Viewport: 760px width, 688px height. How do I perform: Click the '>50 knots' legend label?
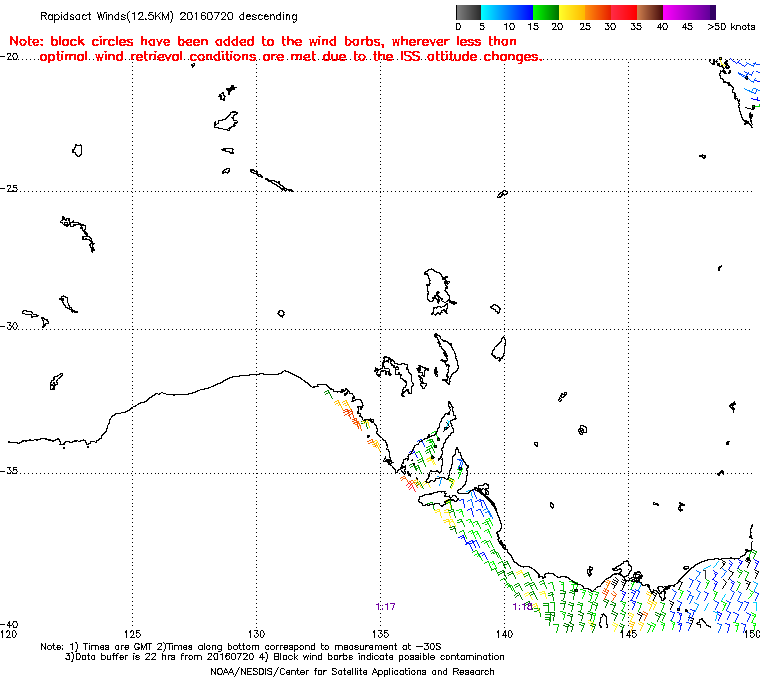click(731, 27)
